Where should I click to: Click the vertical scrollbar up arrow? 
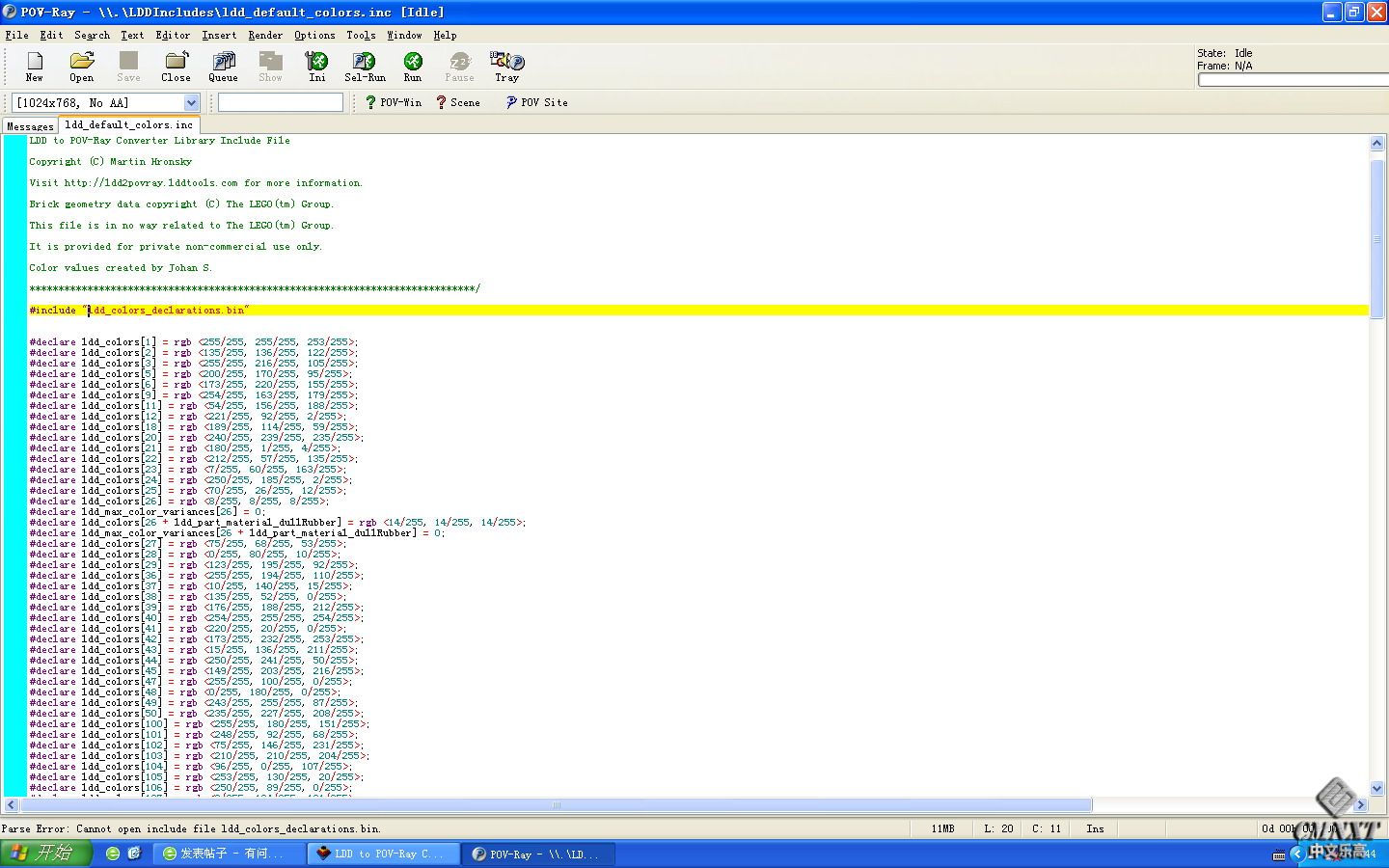pyautogui.click(x=1376, y=143)
